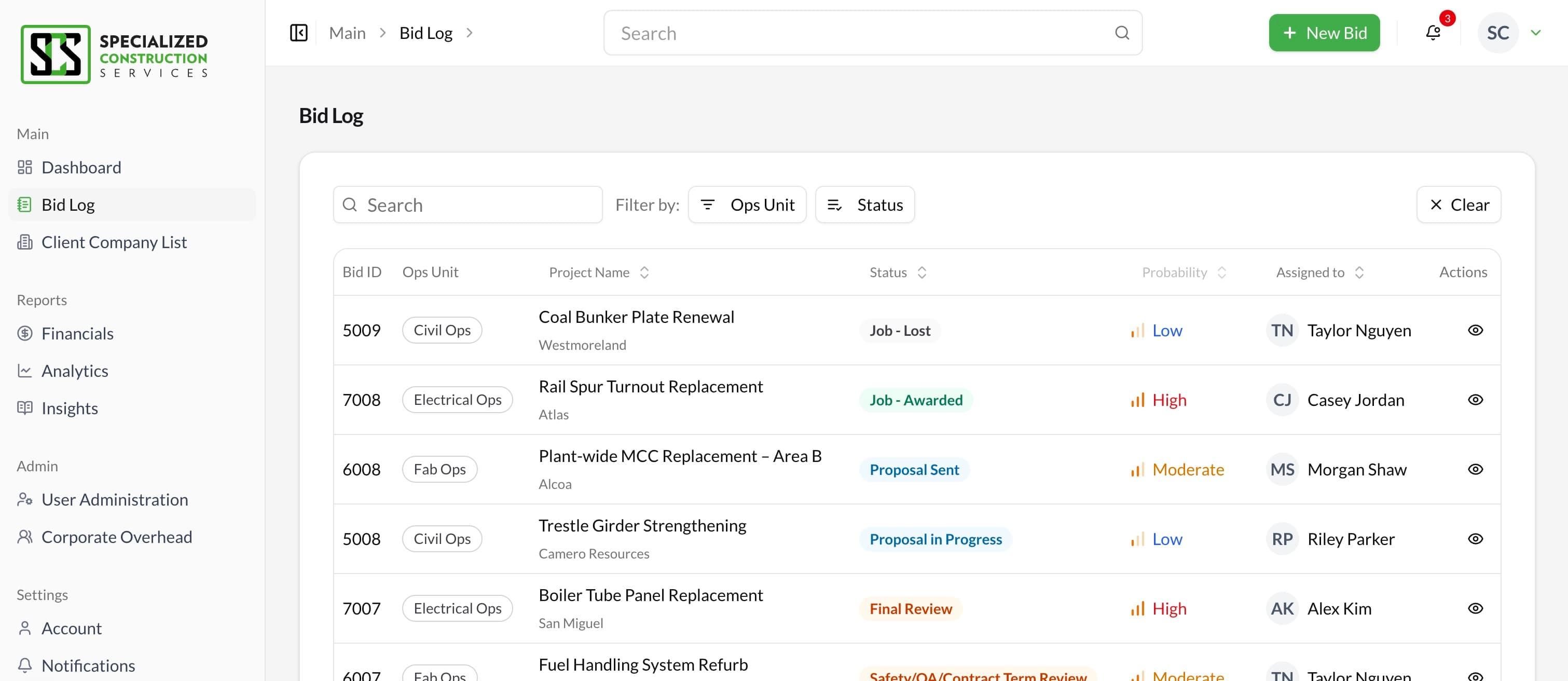The height and width of the screenshot is (681, 1568).
Task: Open Insights page
Action: pos(70,408)
